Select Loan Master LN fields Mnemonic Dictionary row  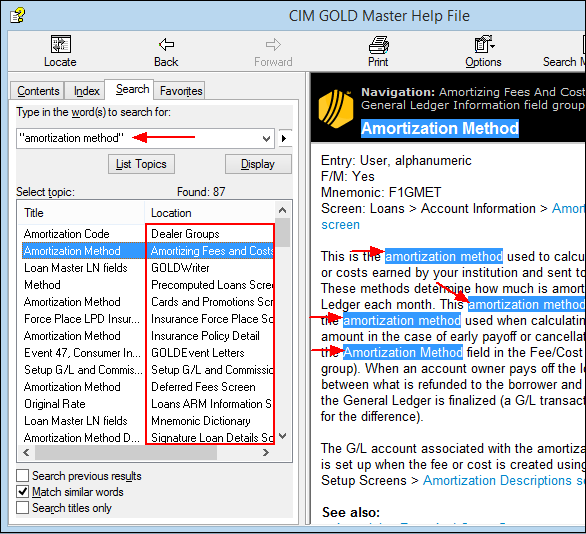[148, 421]
